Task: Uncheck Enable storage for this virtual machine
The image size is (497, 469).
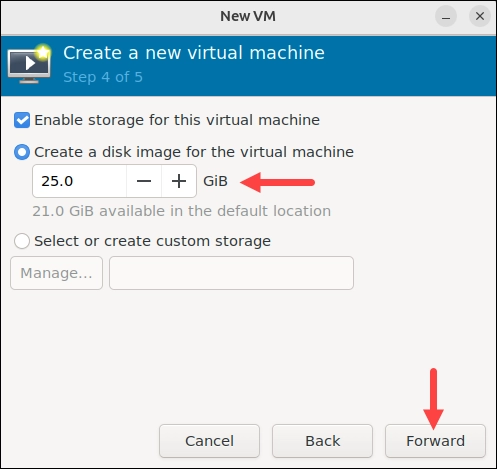Action: pos(22,120)
